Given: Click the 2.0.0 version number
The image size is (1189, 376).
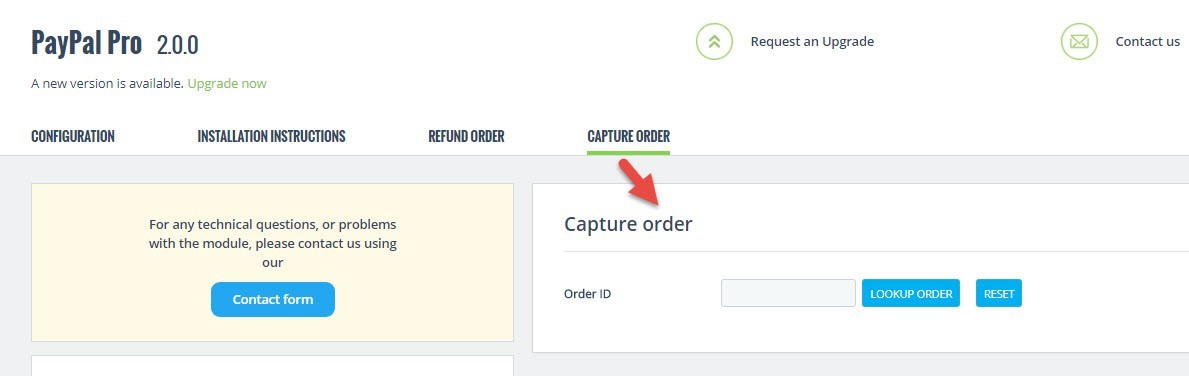Looking at the screenshot, I should (177, 45).
